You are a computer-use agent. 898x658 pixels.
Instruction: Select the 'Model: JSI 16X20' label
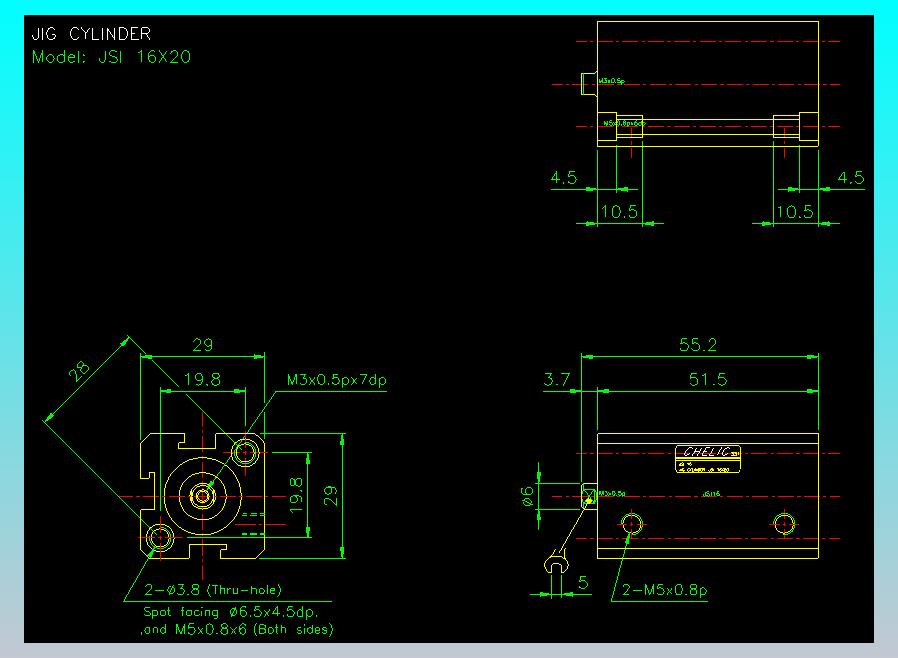[x=111, y=57]
